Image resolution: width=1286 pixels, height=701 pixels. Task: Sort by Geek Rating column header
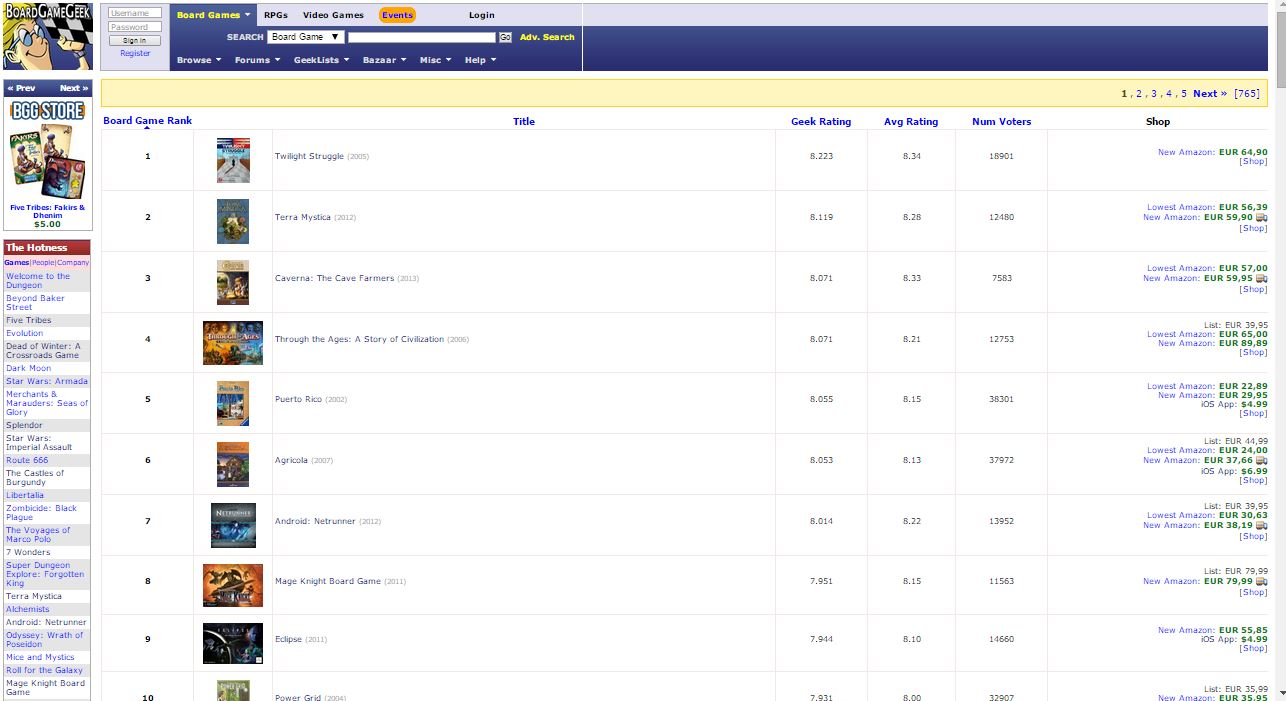point(820,122)
